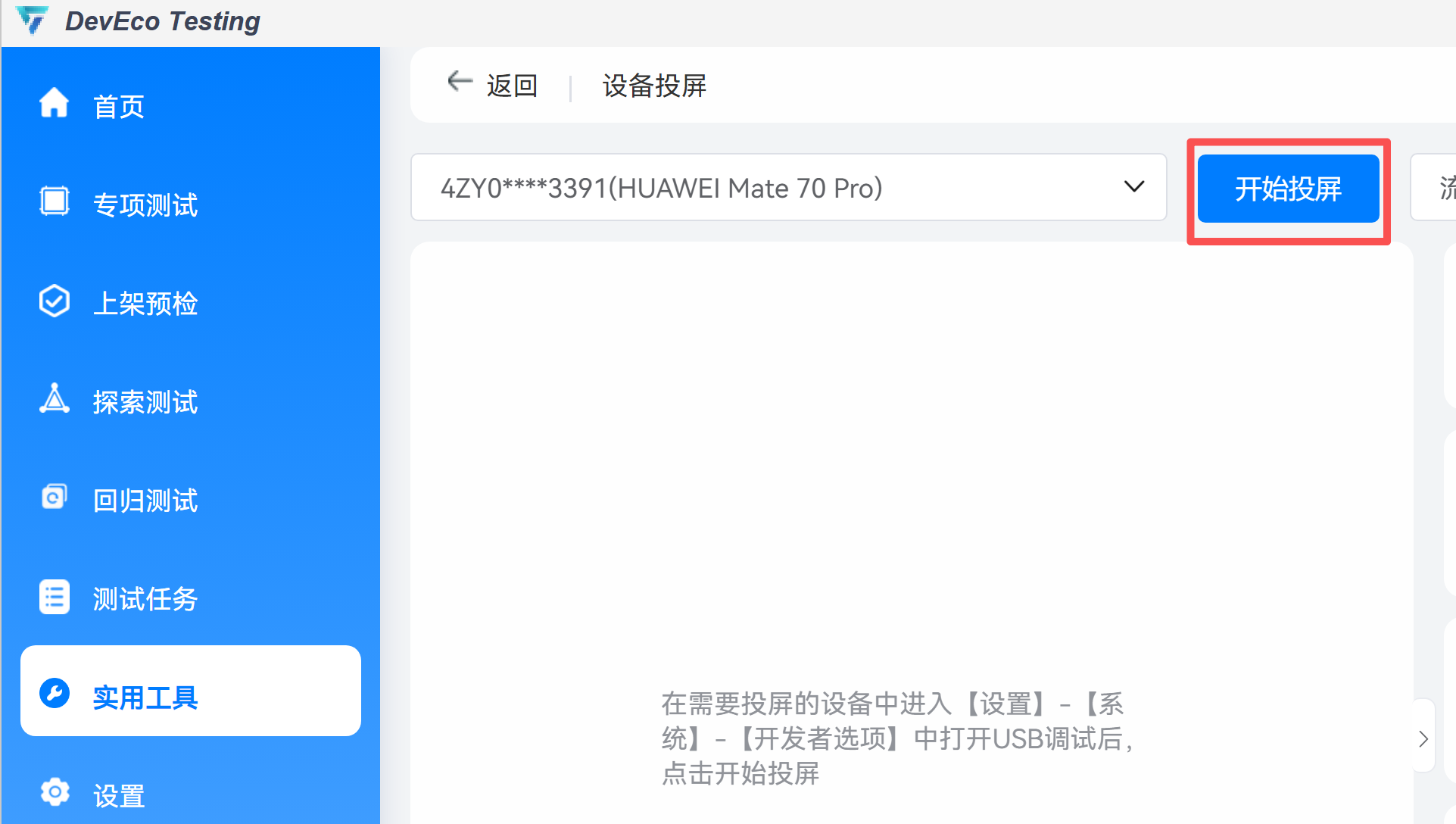Open the HUAWEI Mate 70 Pro device dropdown

click(788, 187)
